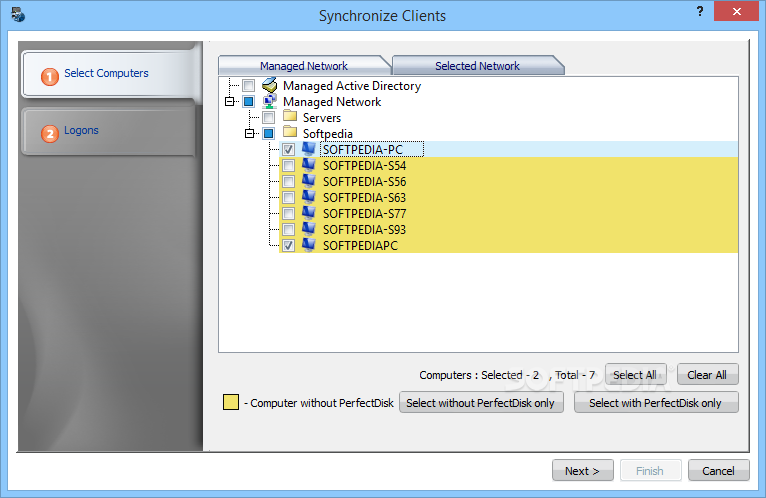
Task: Click Select without PerfectDisk only
Action: 481,403
